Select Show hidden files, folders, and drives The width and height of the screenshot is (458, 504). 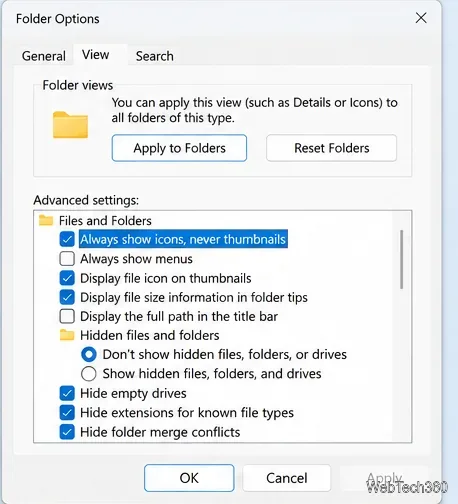[x=89, y=374]
